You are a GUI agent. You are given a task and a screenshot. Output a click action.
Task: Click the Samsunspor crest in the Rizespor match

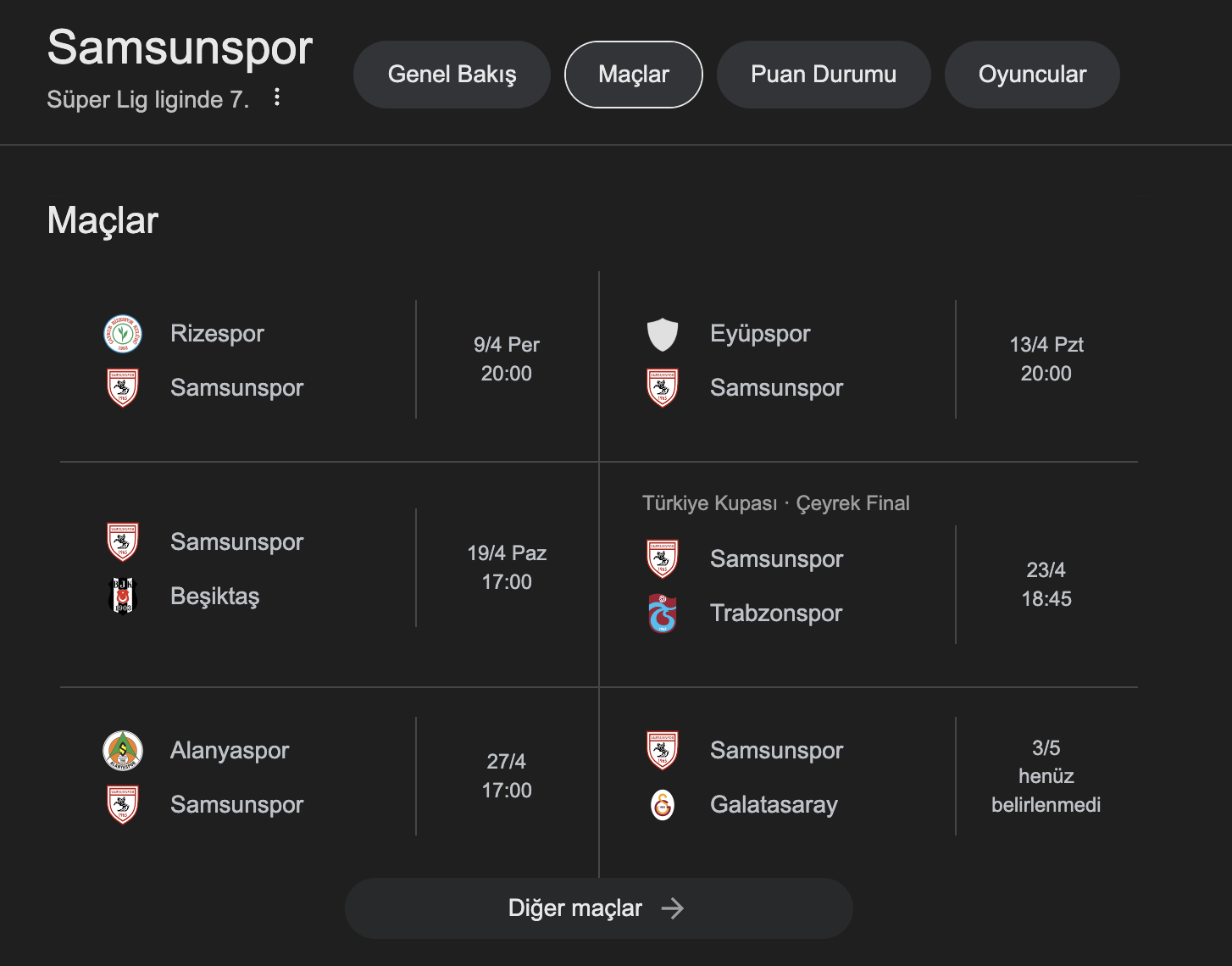[x=123, y=388]
